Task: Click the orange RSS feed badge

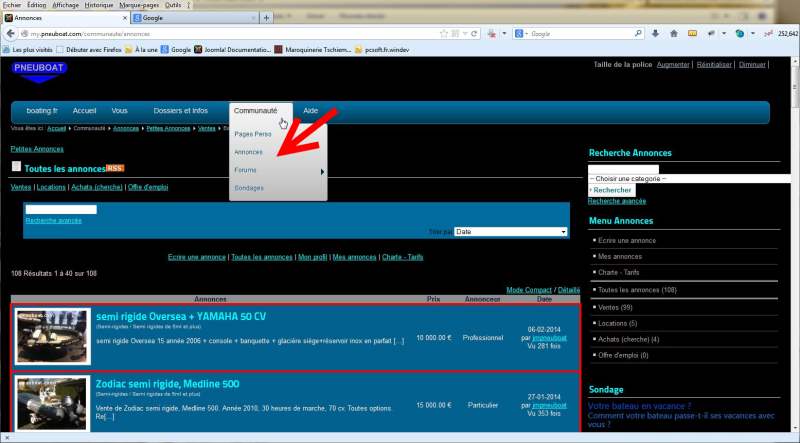Action: [115, 168]
